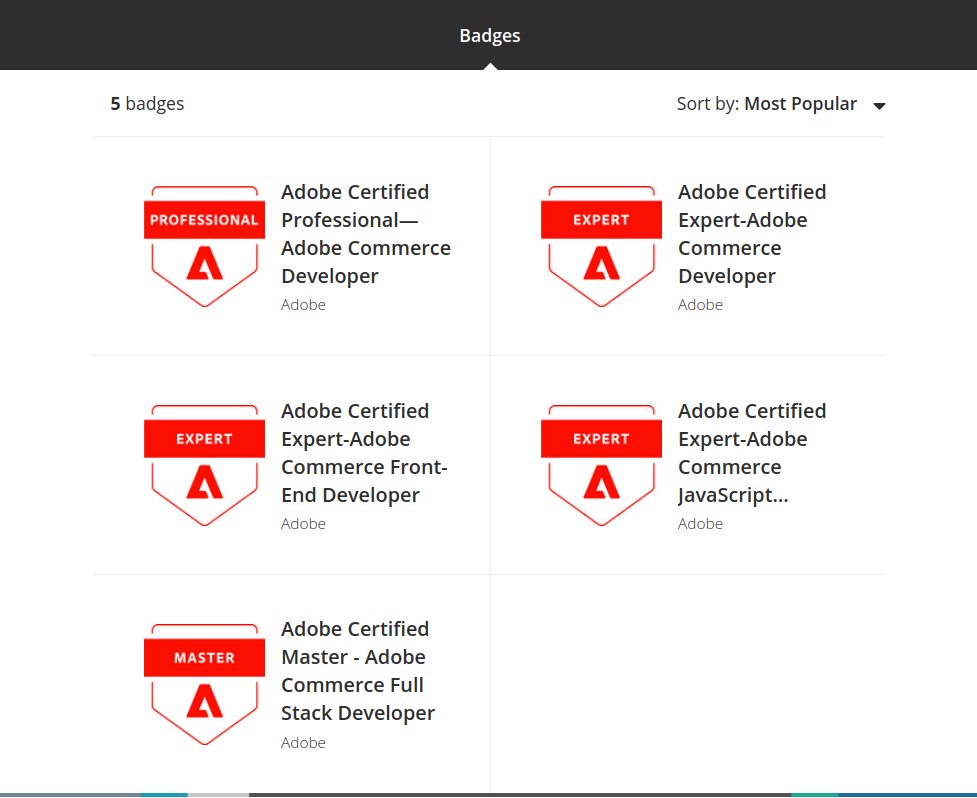Click the Expert Front-End Developer badge icon

(204, 465)
